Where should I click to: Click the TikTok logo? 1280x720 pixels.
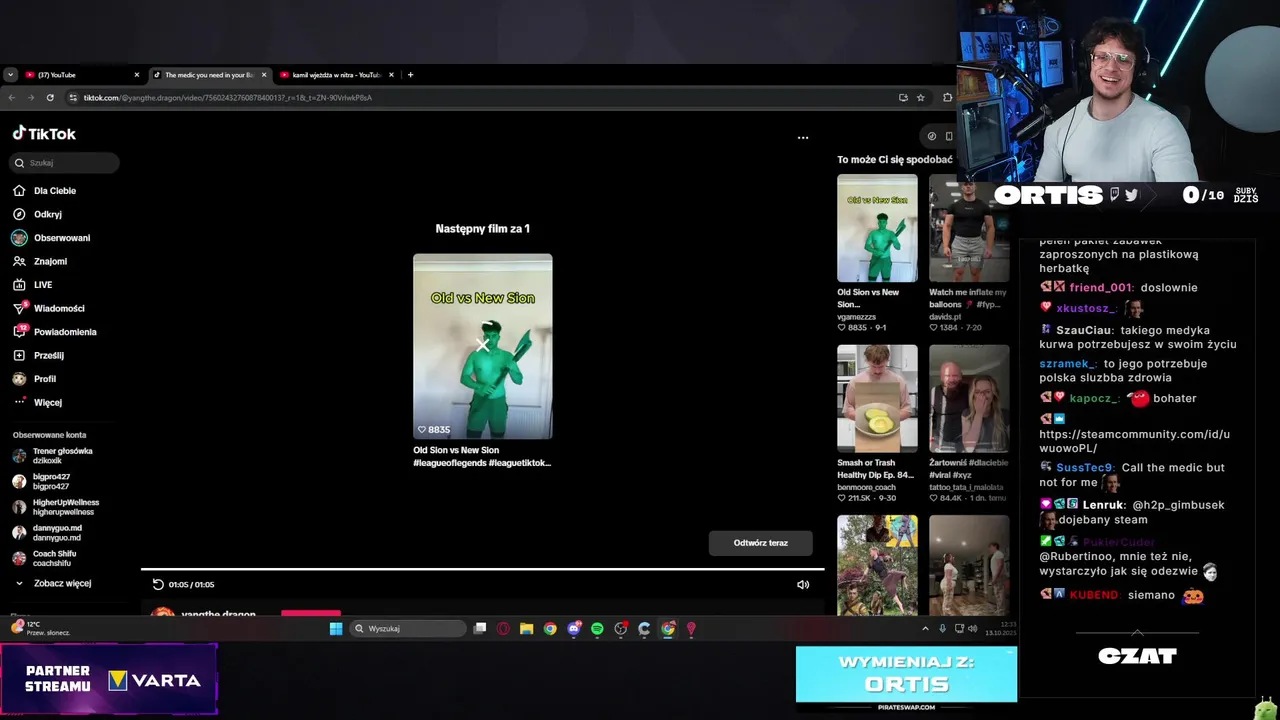click(44, 133)
